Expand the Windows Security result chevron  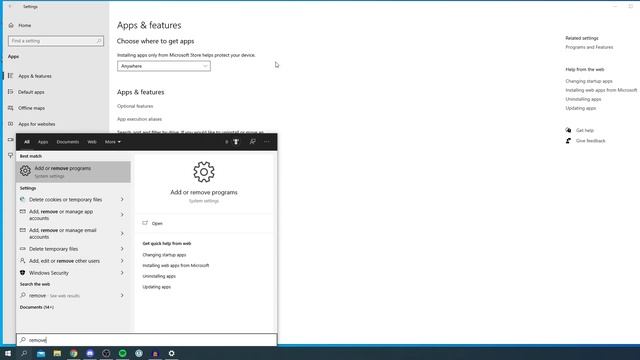tap(122, 273)
